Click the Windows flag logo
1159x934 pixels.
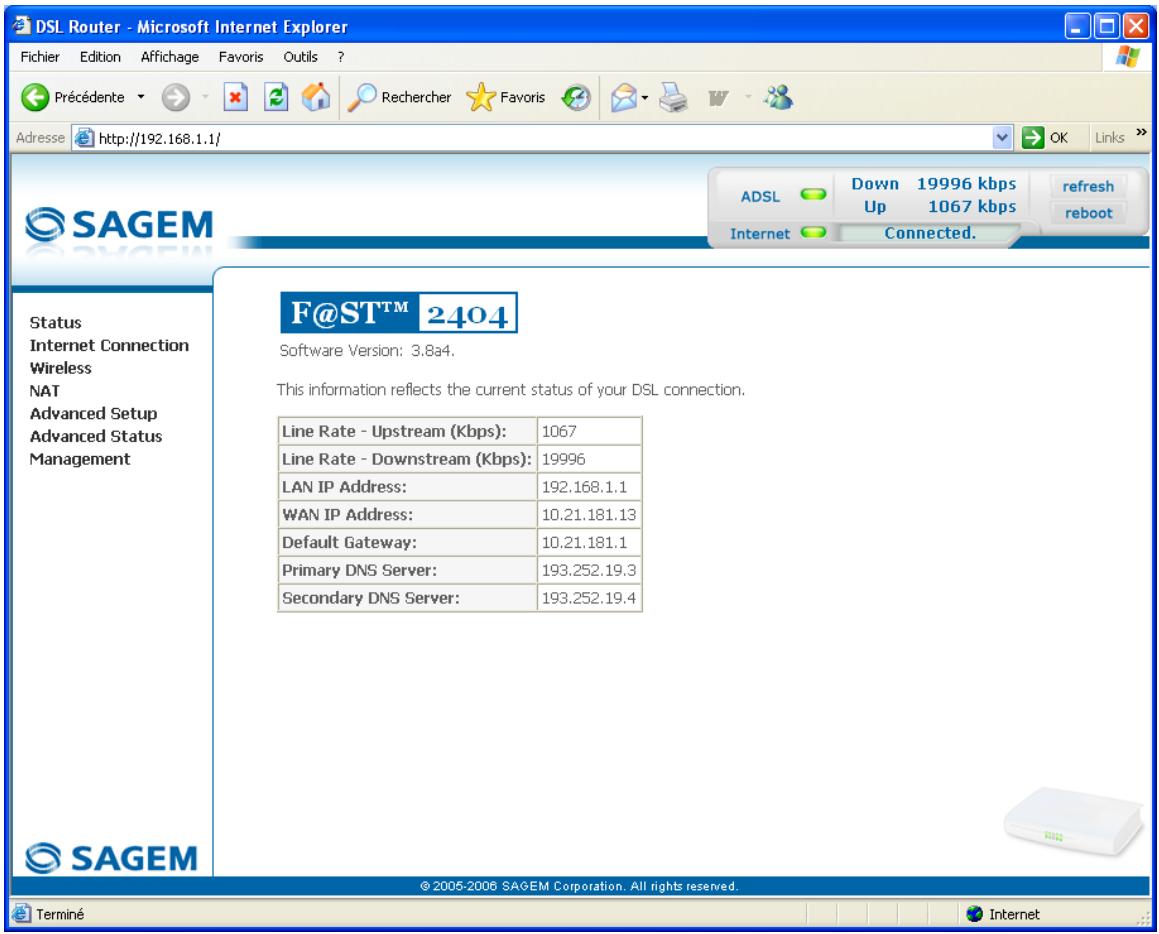coord(1127,56)
